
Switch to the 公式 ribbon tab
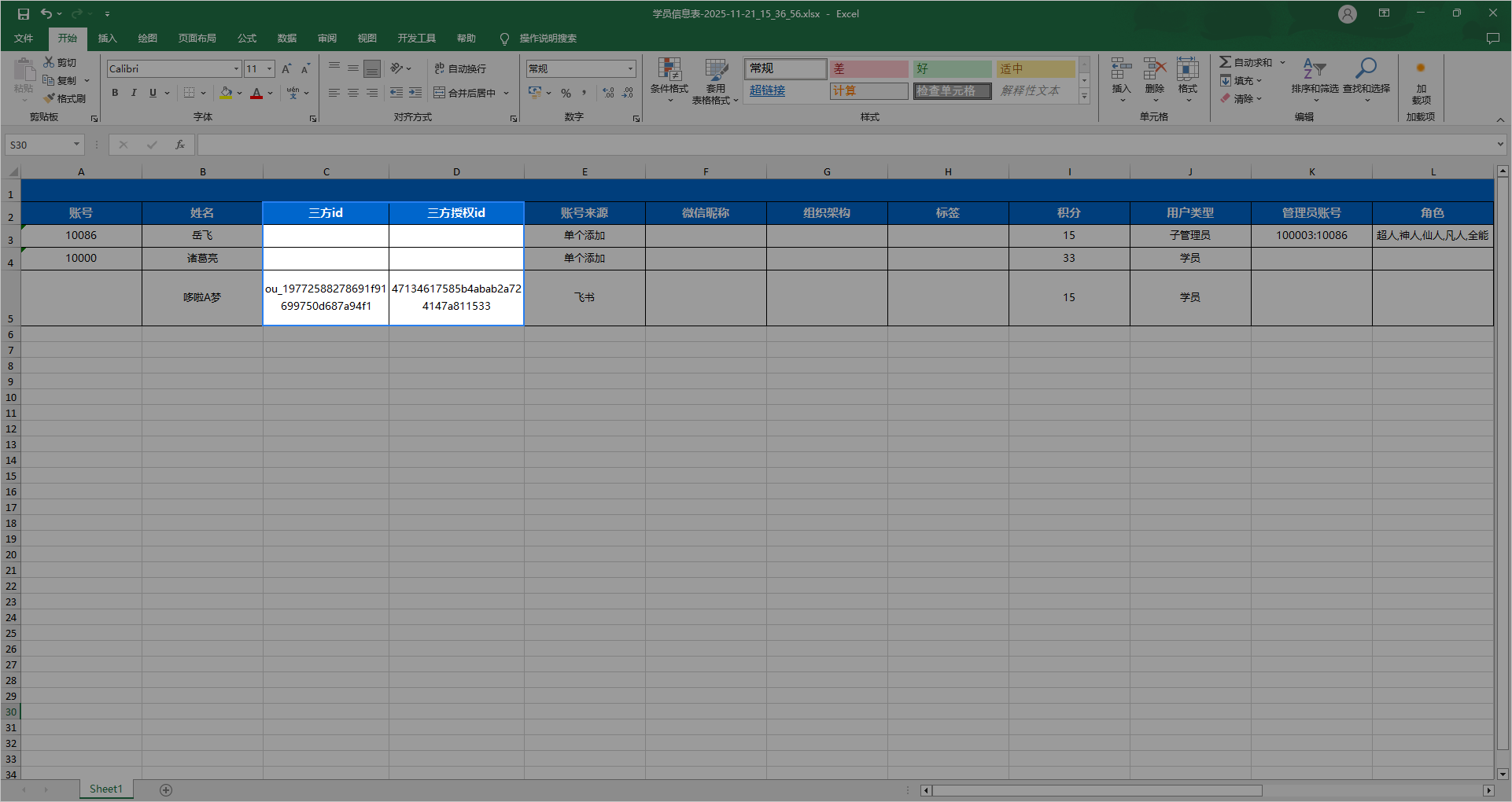coord(247,39)
